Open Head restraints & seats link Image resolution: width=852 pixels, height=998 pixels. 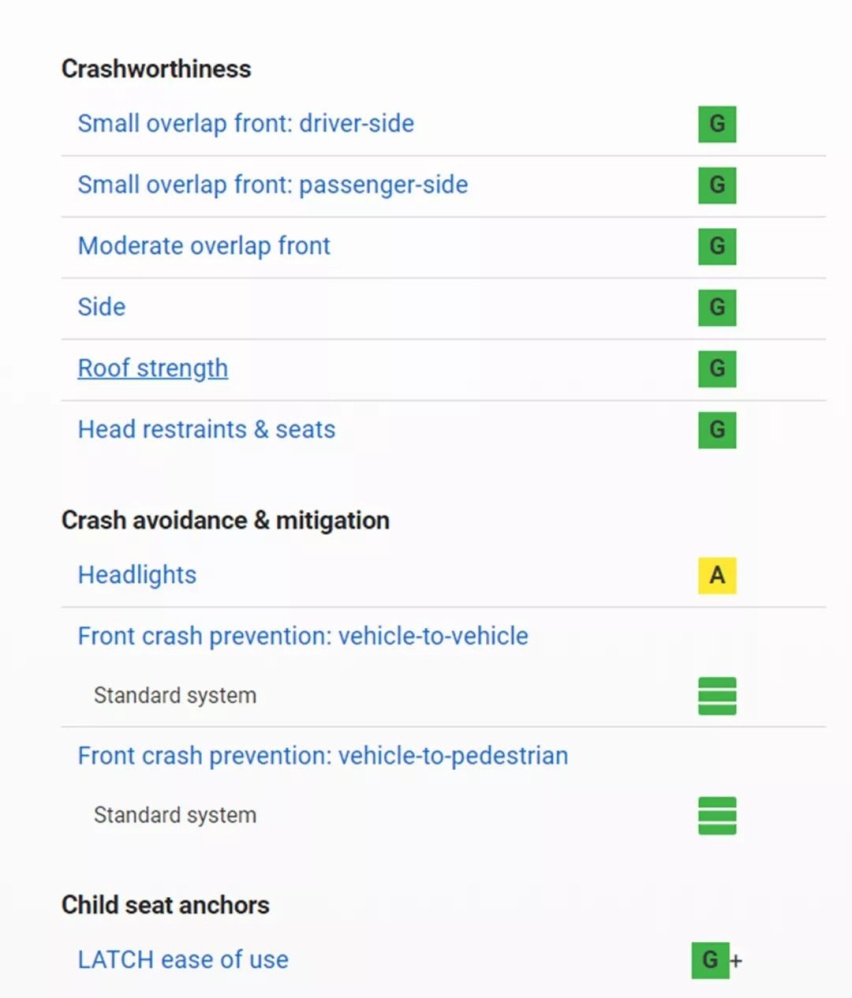(x=206, y=429)
